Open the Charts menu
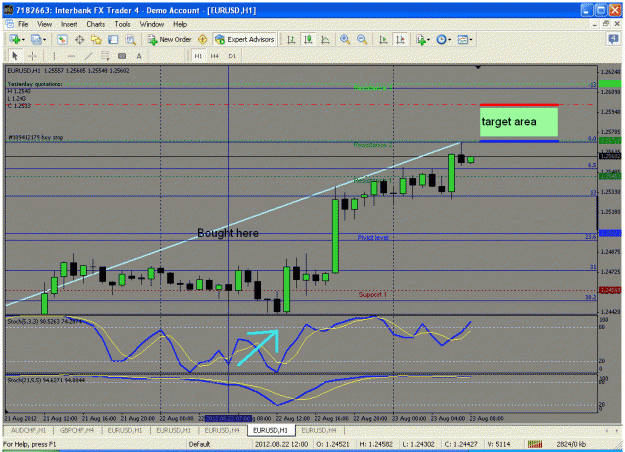Screen dimensions: 625x452 tap(96, 24)
